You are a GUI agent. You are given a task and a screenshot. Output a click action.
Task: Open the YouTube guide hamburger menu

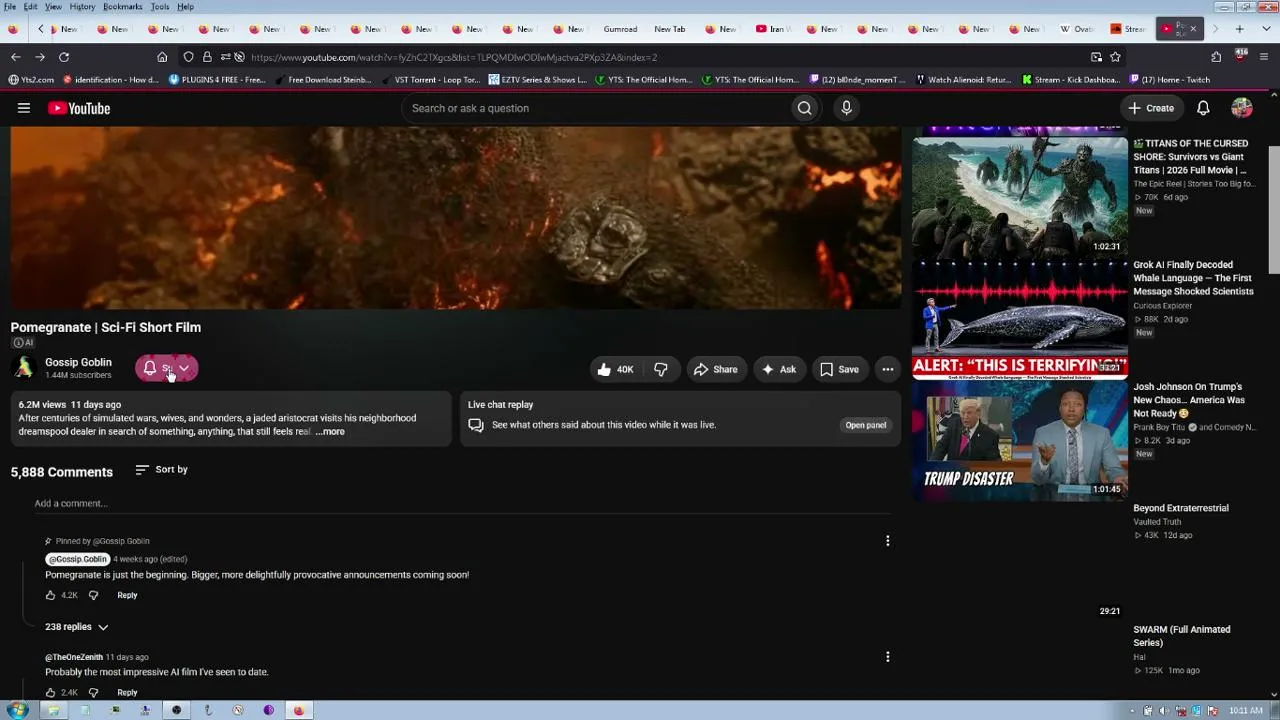pos(24,108)
